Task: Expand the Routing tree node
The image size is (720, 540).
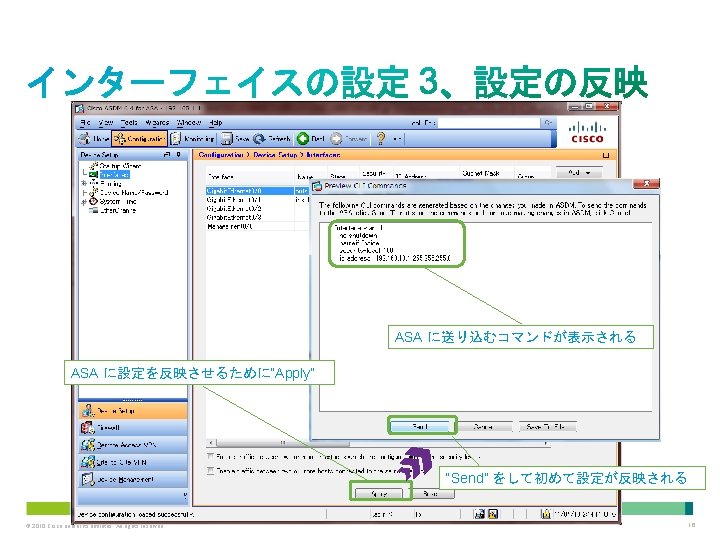Action: coord(84,183)
